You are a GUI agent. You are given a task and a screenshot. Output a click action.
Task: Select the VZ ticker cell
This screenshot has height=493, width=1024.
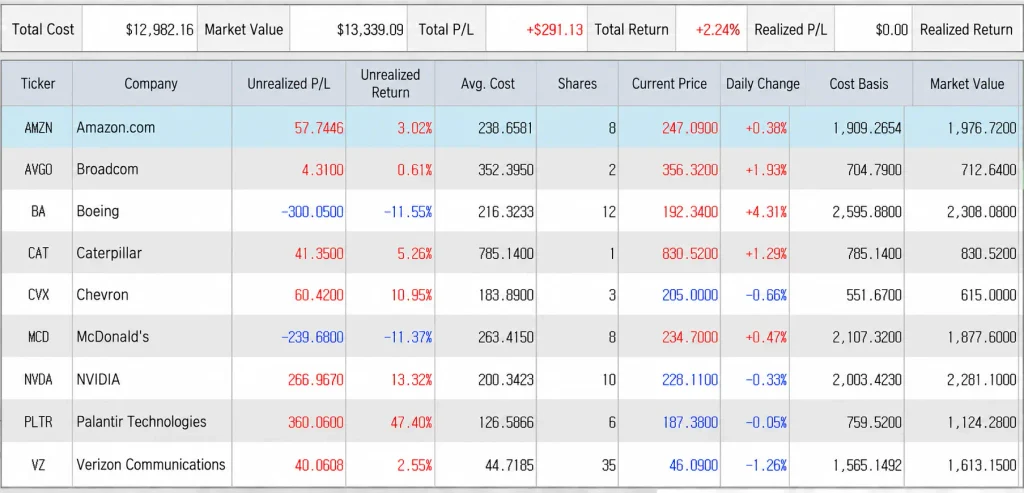tap(38, 465)
